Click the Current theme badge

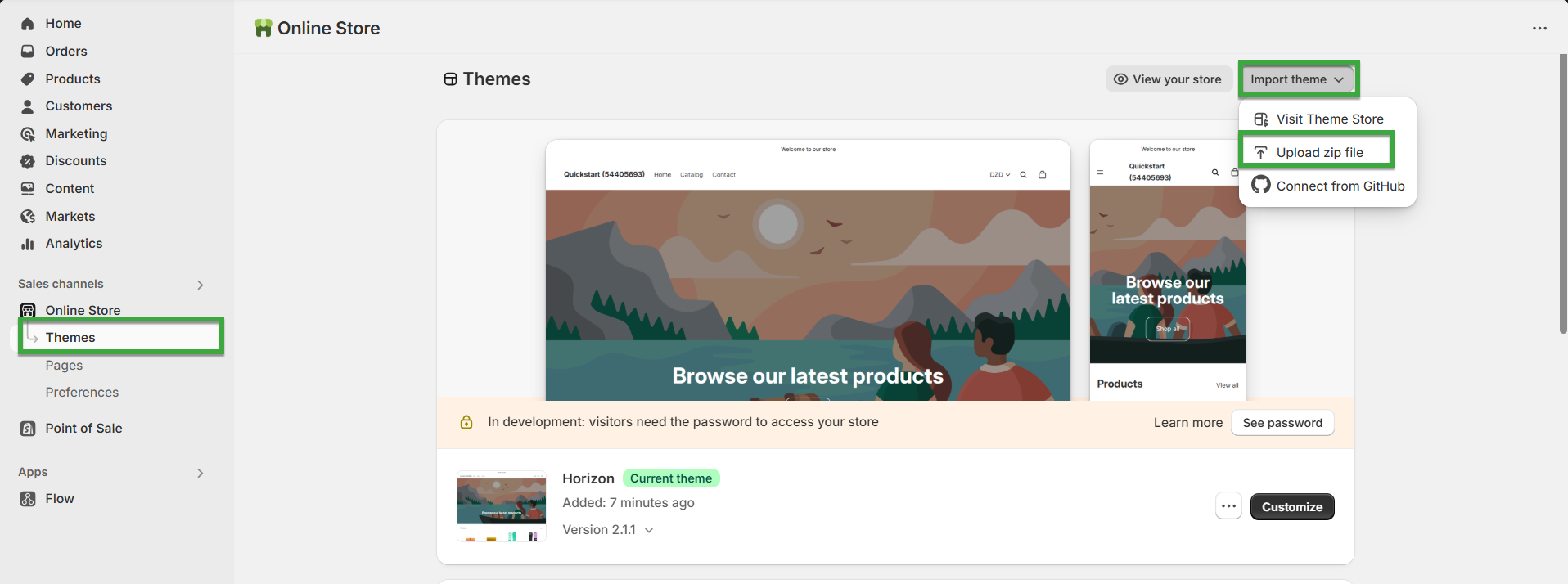tap(671, 478)
